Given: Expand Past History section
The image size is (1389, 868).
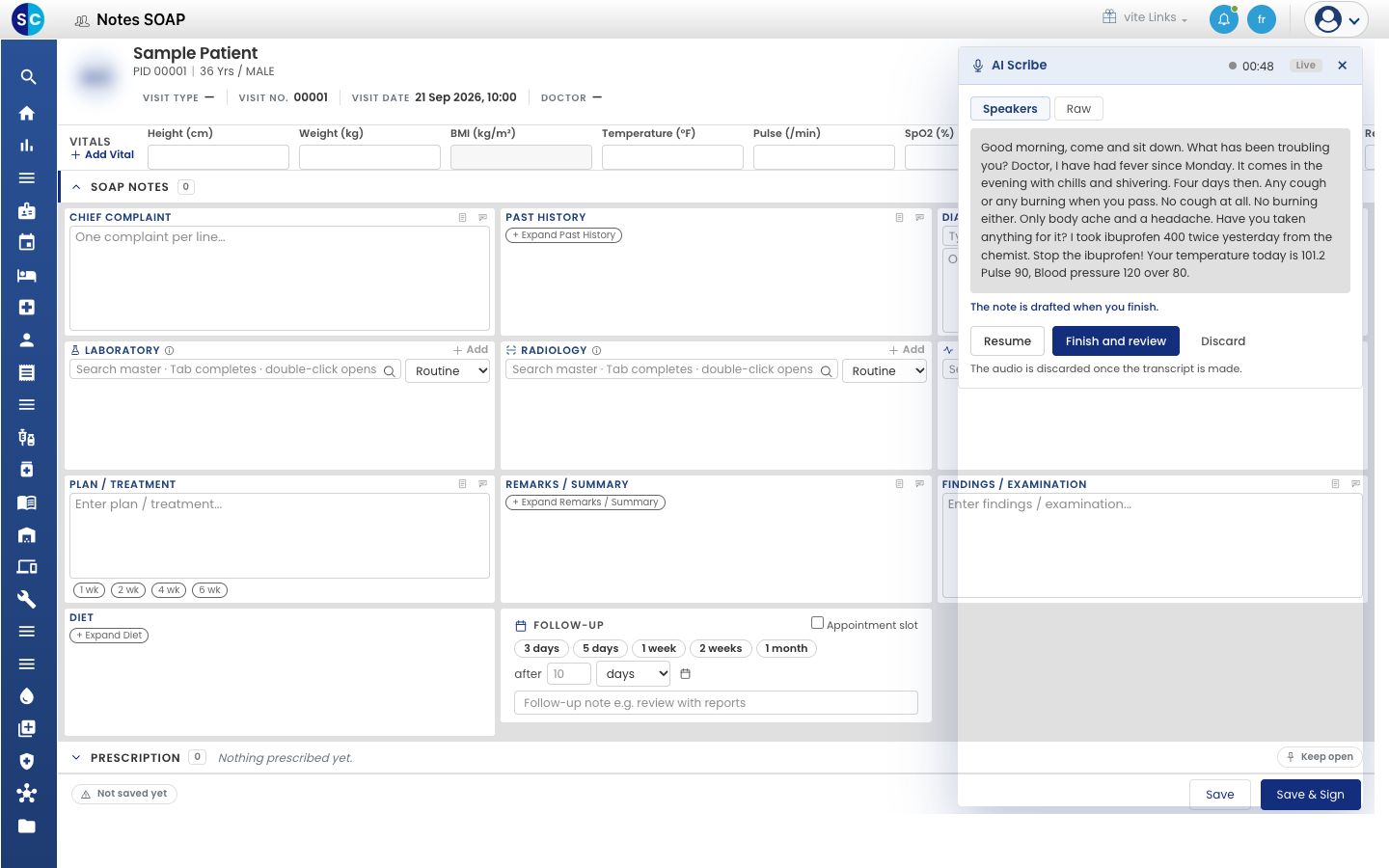Looking at the screenshot, I should 564,235.
